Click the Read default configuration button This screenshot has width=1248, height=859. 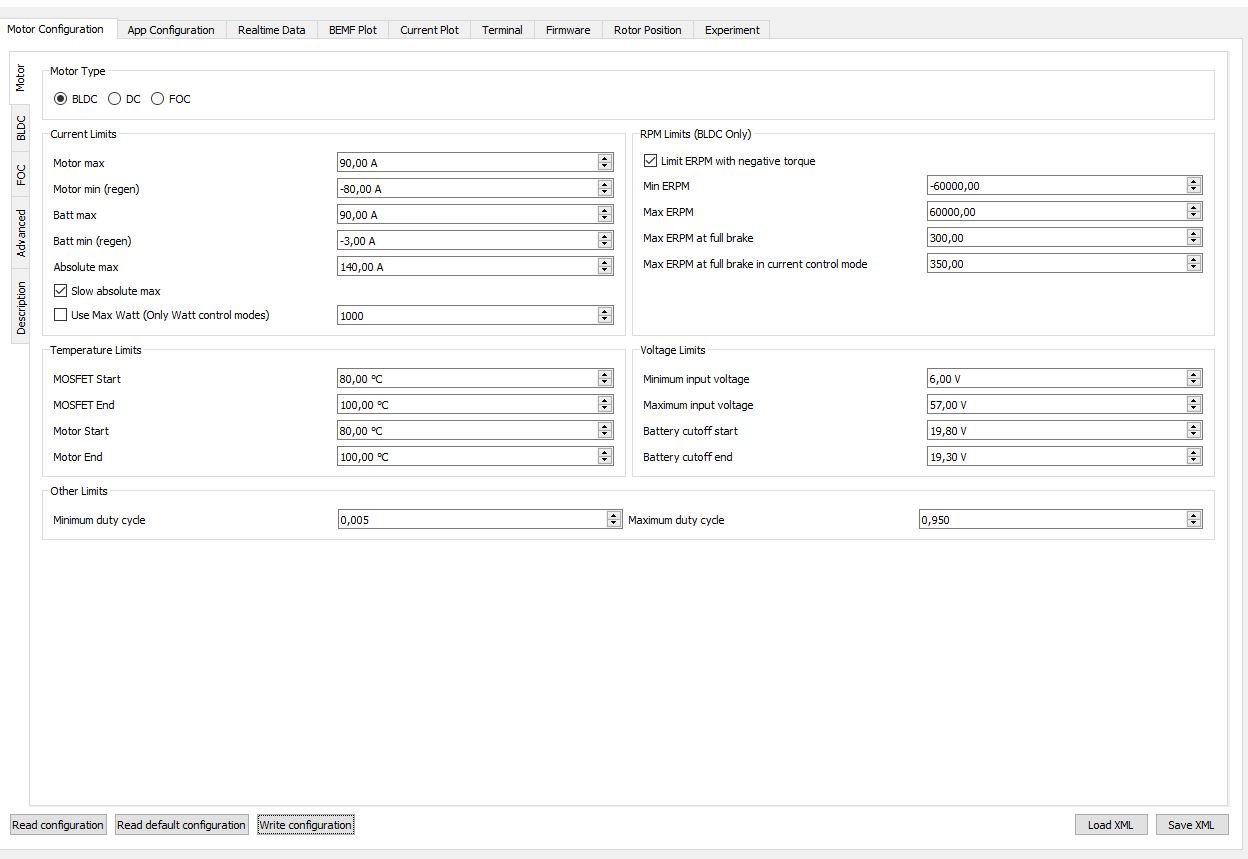point(181,825)
